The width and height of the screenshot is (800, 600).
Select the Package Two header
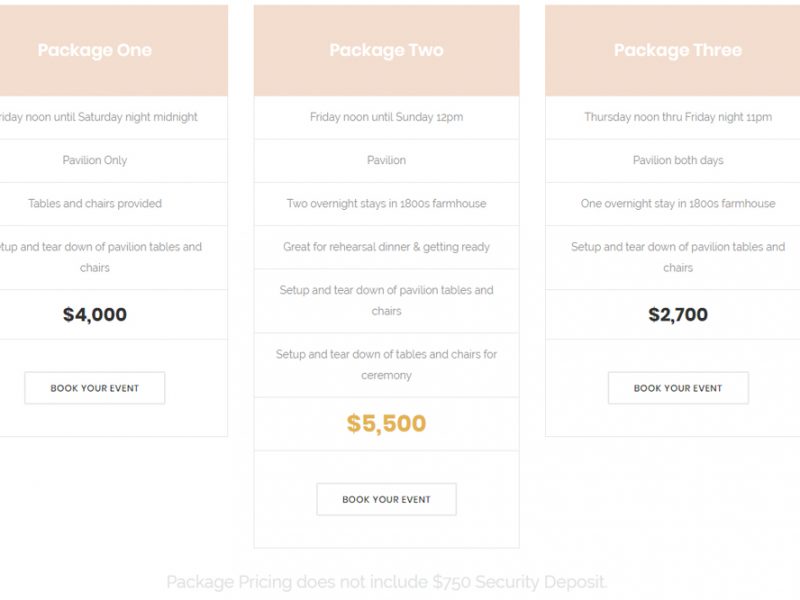click(x=386, y=50)
